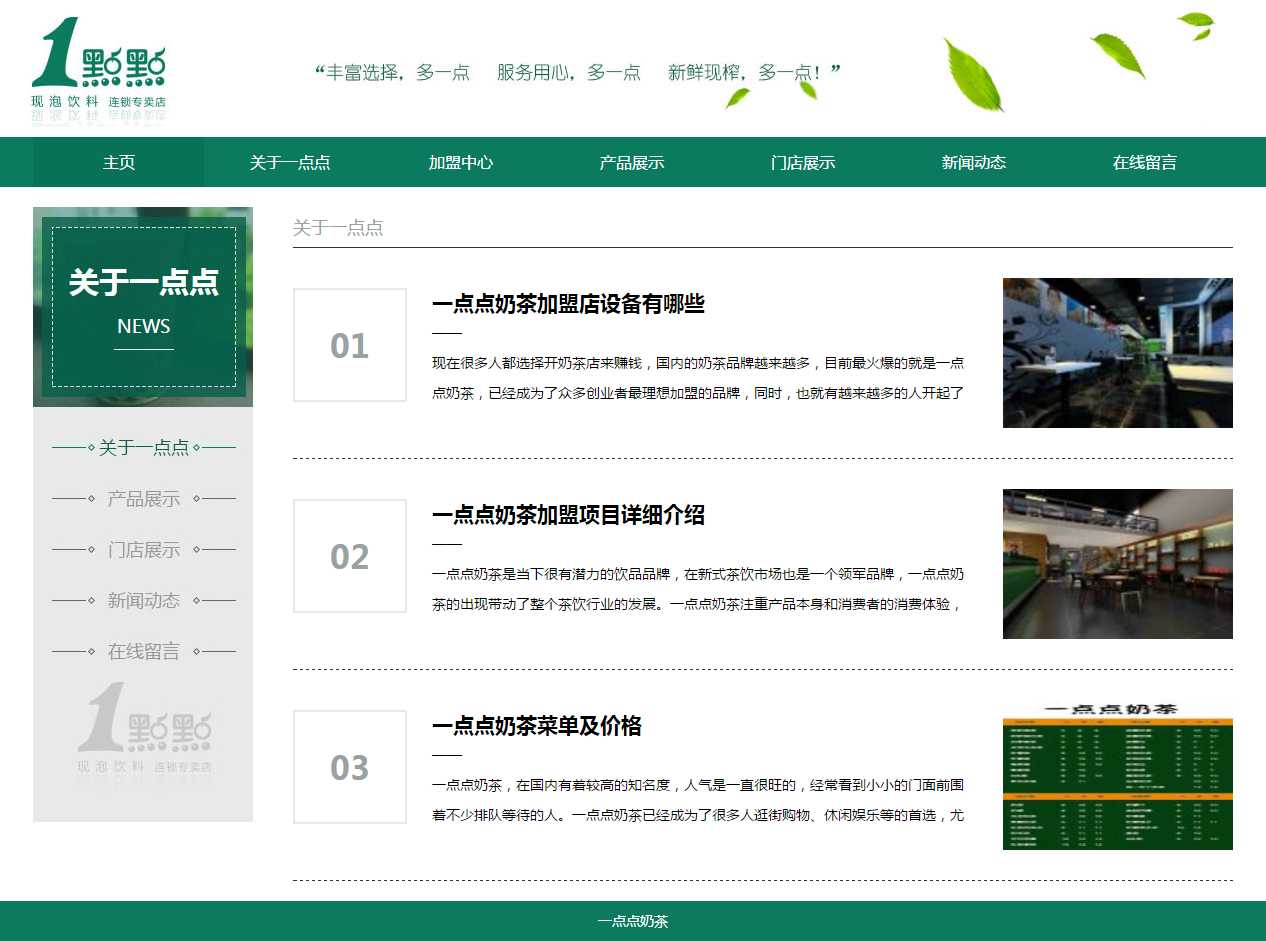Open 加盟中心 in the navigation bar
1266x941 pixels.
pos(461,162)
